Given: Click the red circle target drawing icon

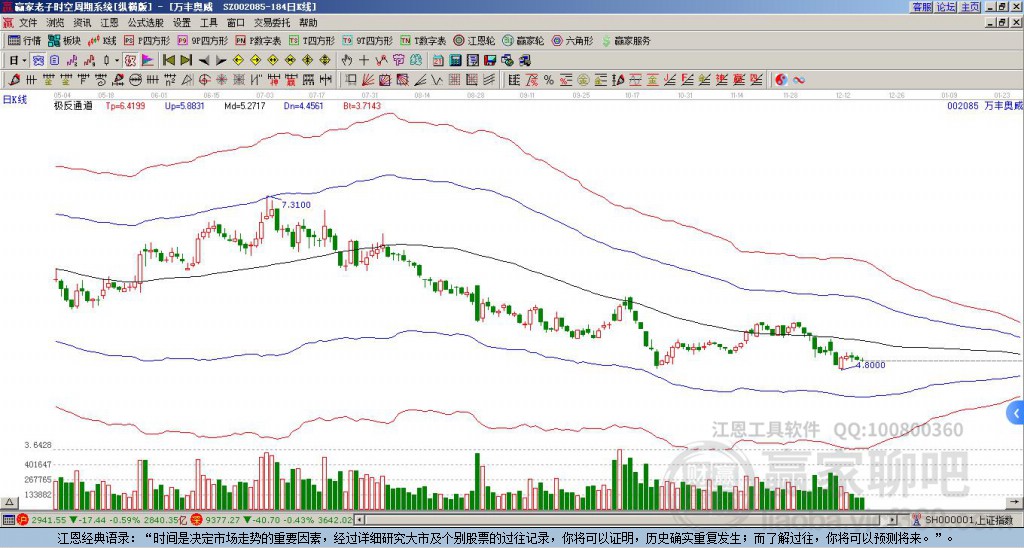Looking at the screenshot, I should point(204,80).
